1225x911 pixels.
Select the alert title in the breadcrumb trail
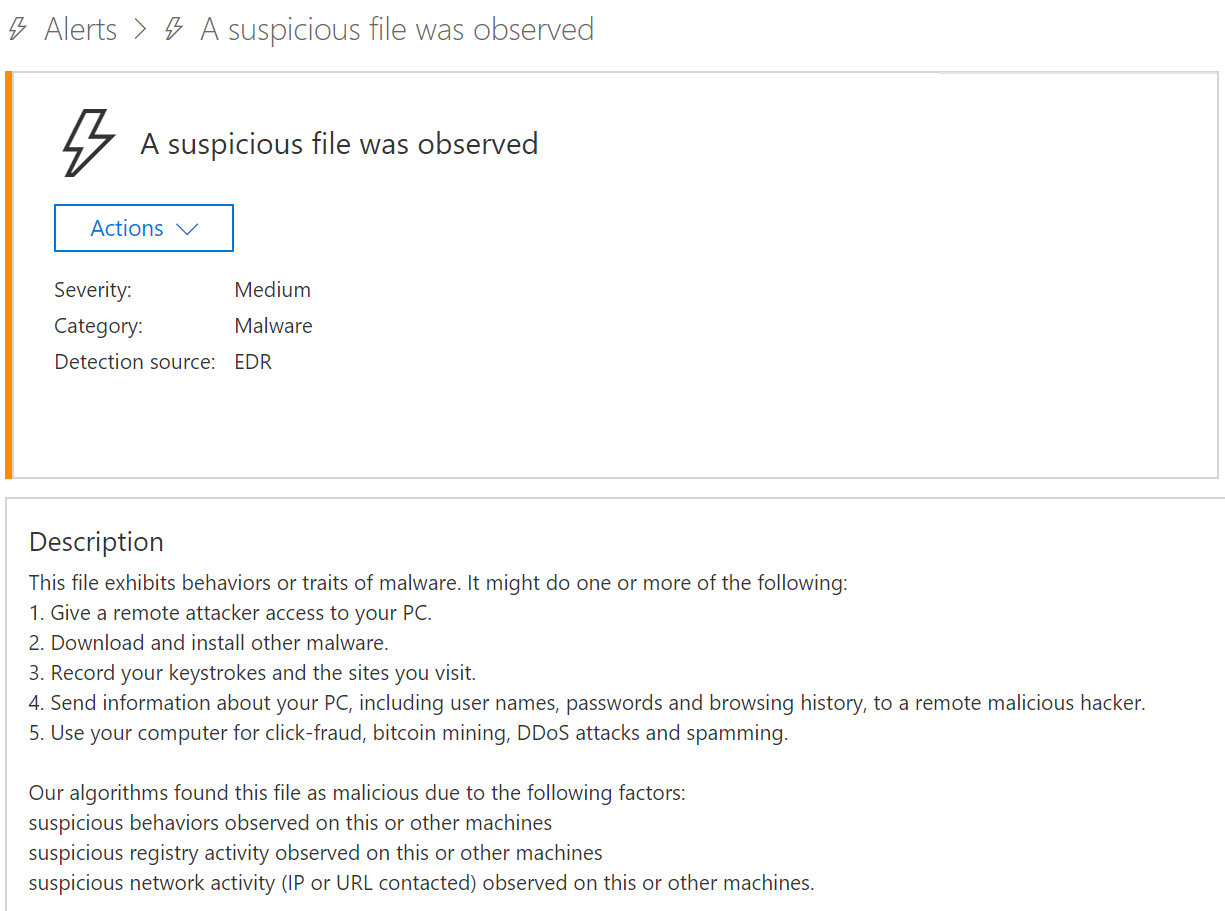click(396, 29)
